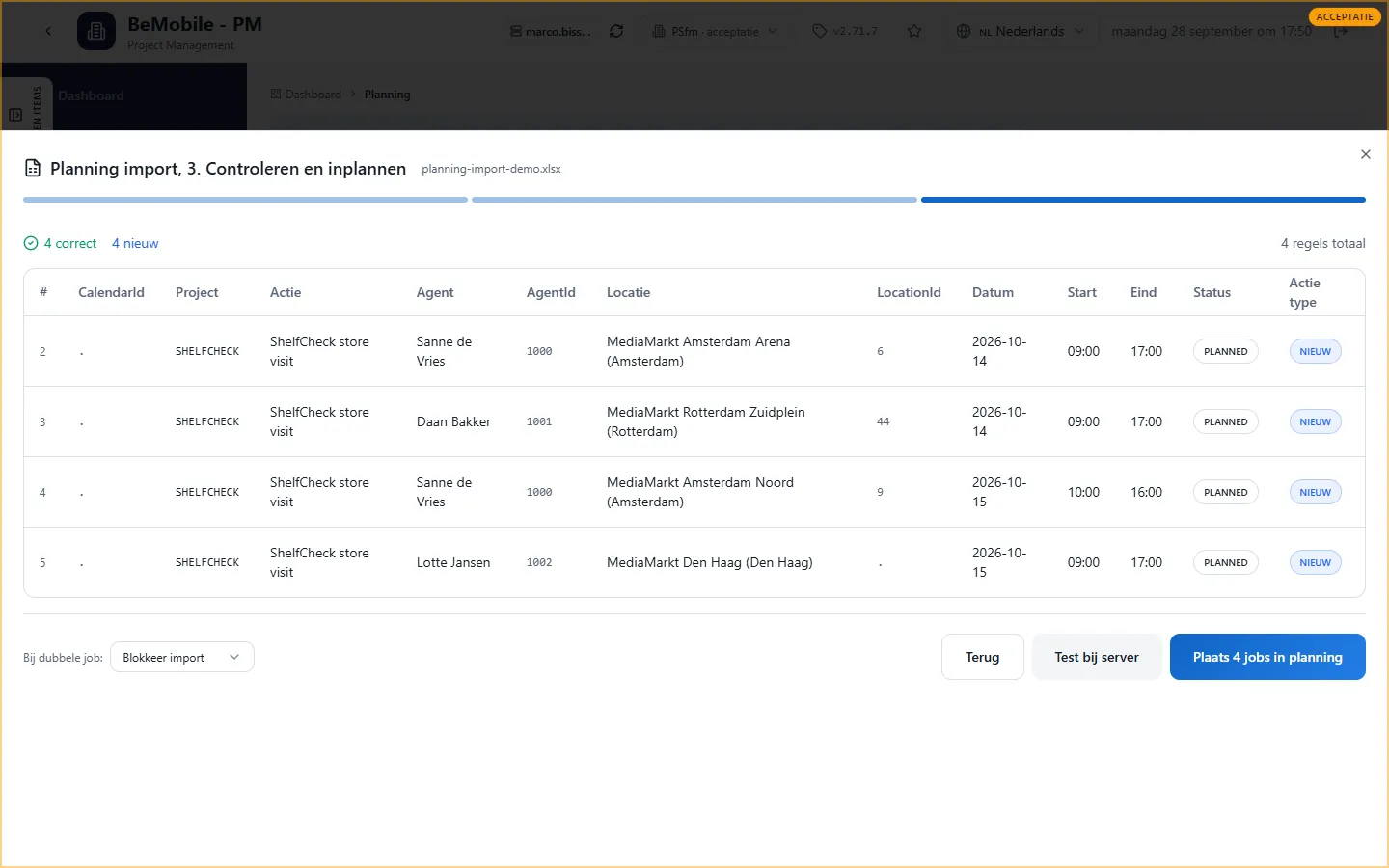This screenshot has height=868, width=1389.
Task: Click the Locatie column header
Action: (x=629, y=292)
